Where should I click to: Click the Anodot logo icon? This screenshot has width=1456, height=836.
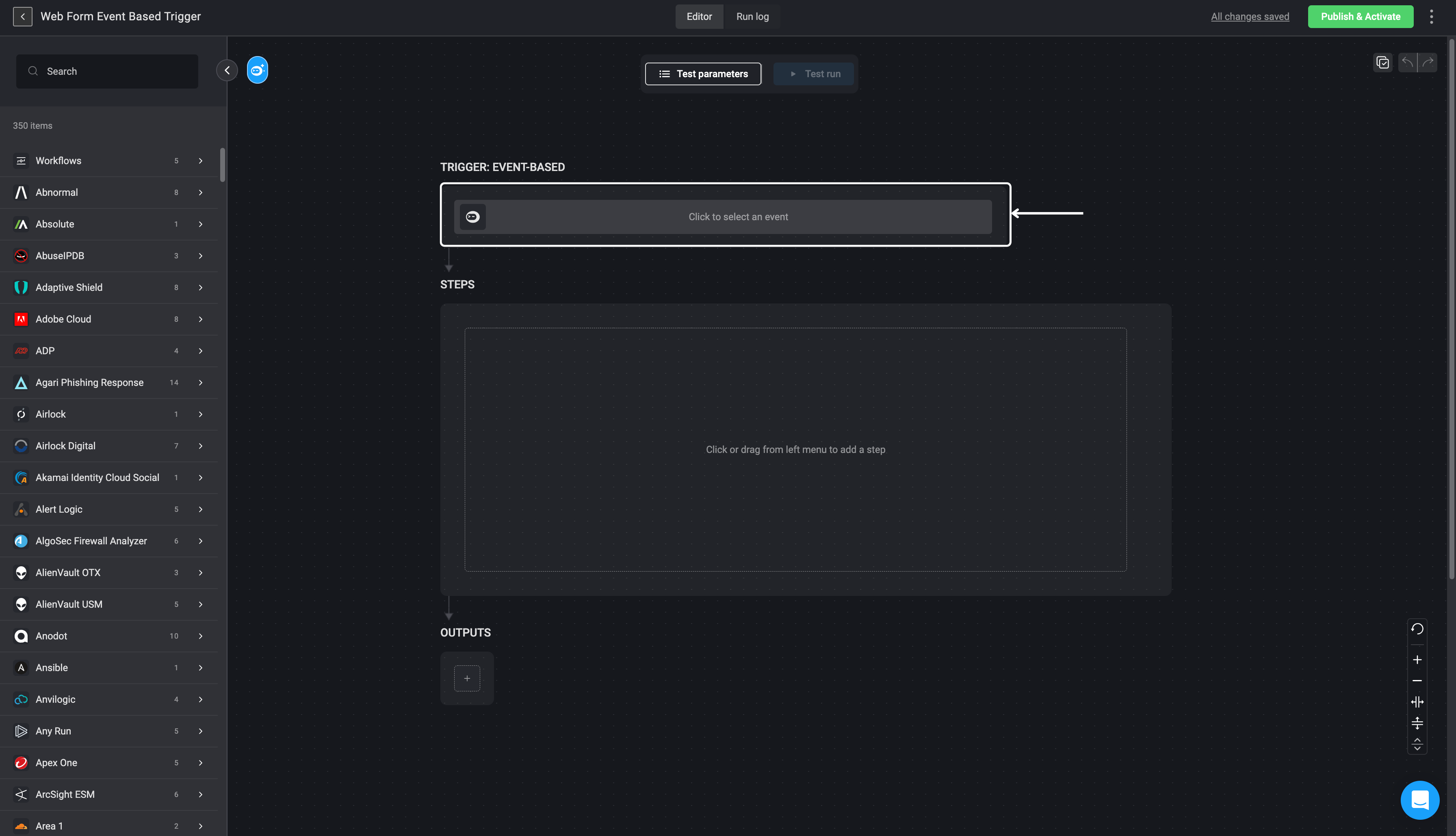coord(21,636)
